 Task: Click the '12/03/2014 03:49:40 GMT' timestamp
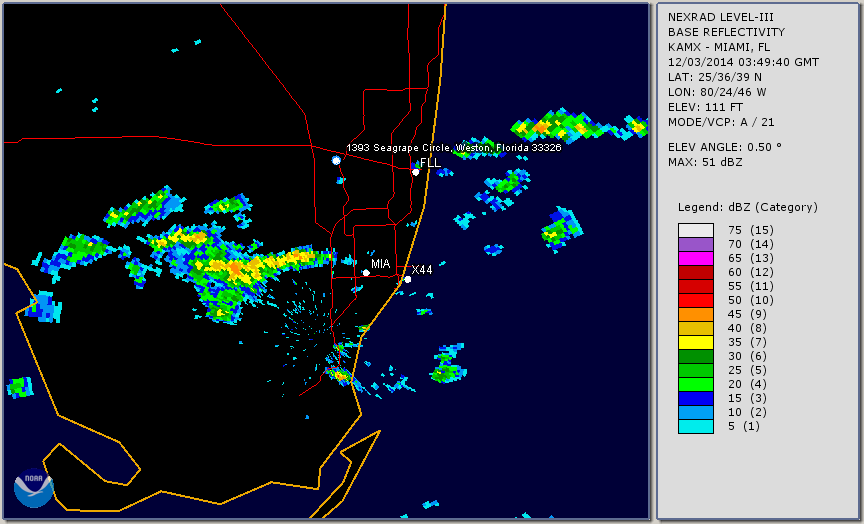pos(743,62)
